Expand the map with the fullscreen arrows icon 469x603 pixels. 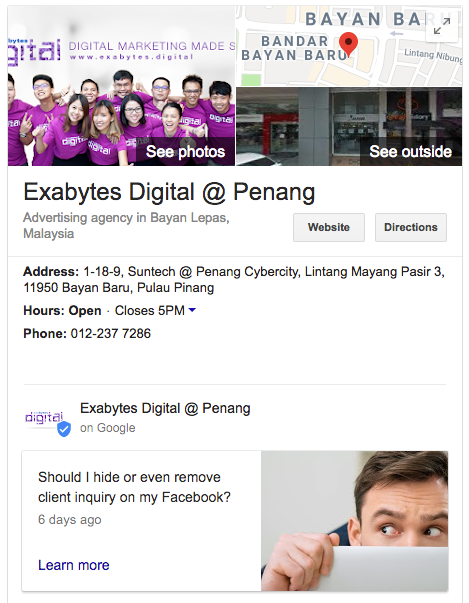point(442,27)
